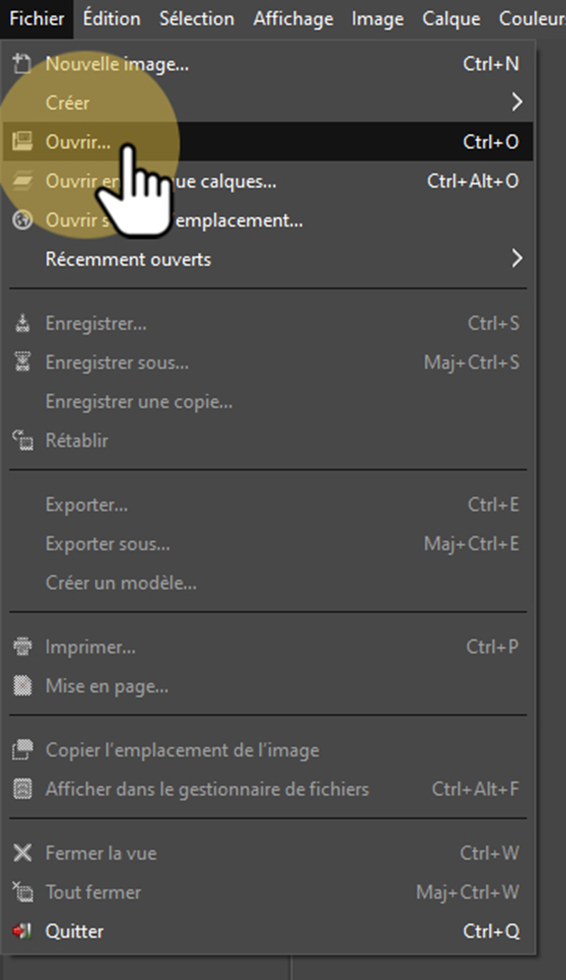Expand the Récemment ouverts submenu arrow
The width and height of the screenshot is (566, 980).
pos(516,258)
